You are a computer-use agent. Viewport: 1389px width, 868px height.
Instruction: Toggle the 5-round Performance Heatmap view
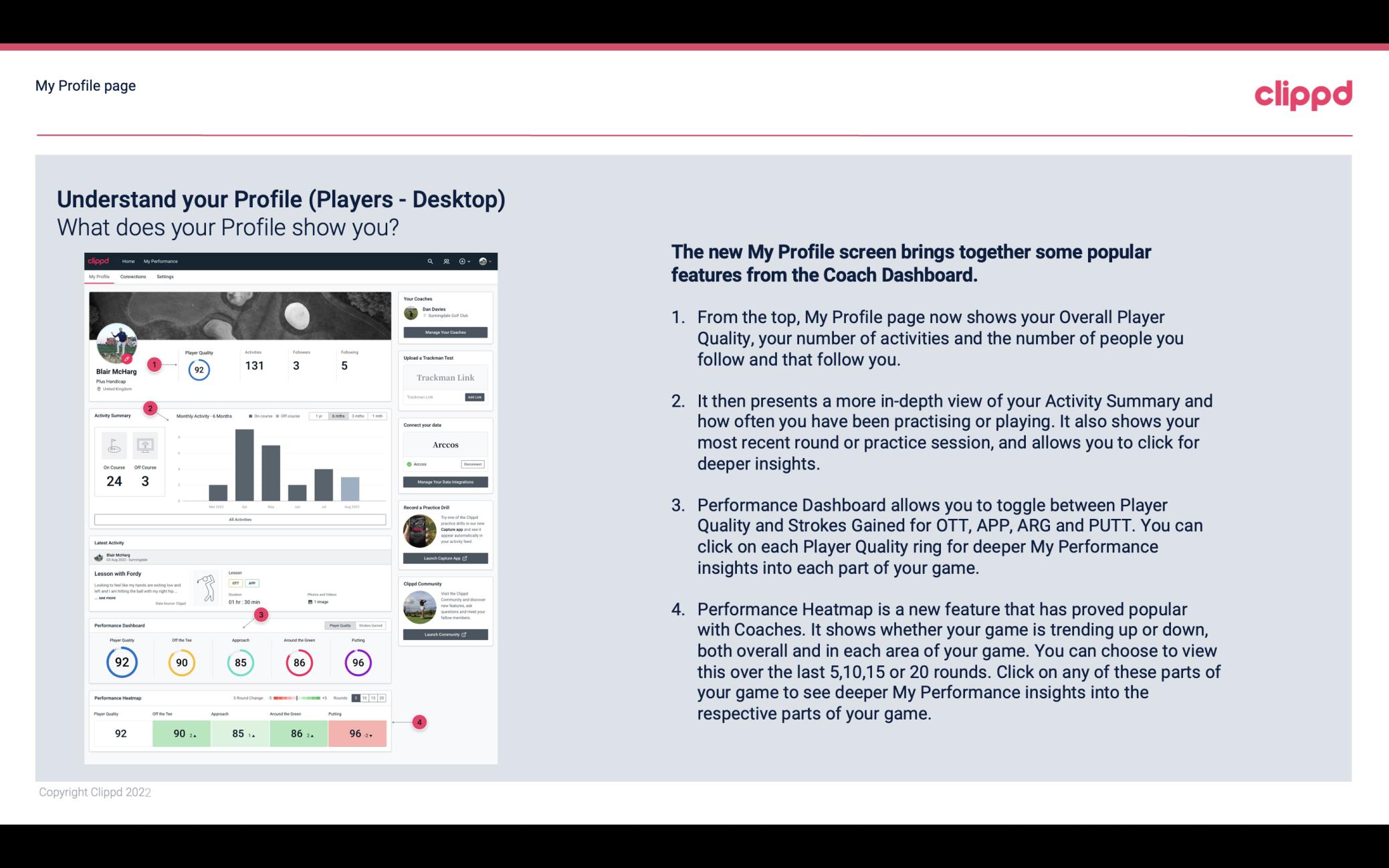coord(358,698)
